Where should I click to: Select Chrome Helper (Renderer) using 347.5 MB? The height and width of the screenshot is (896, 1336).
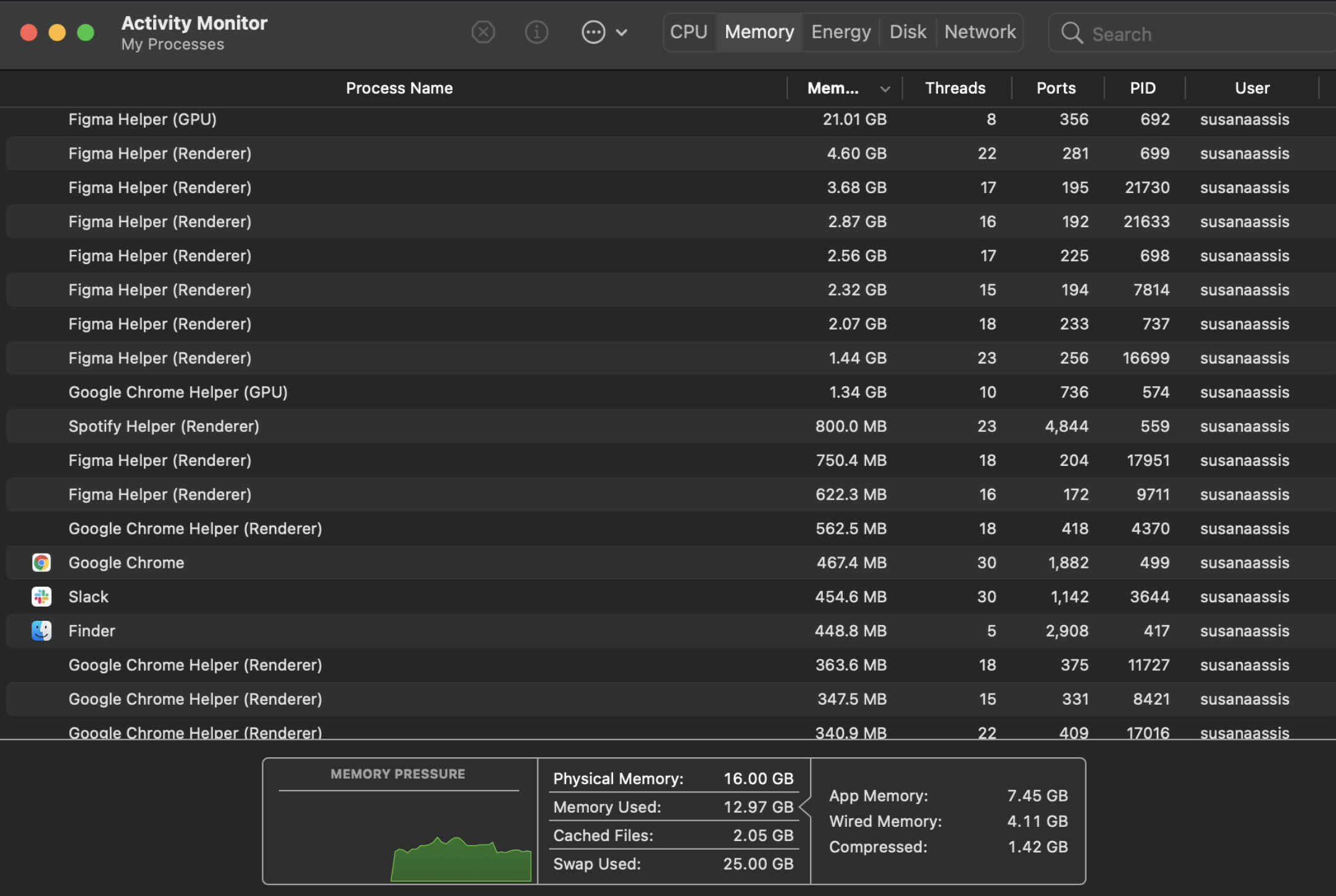(671, 699)
